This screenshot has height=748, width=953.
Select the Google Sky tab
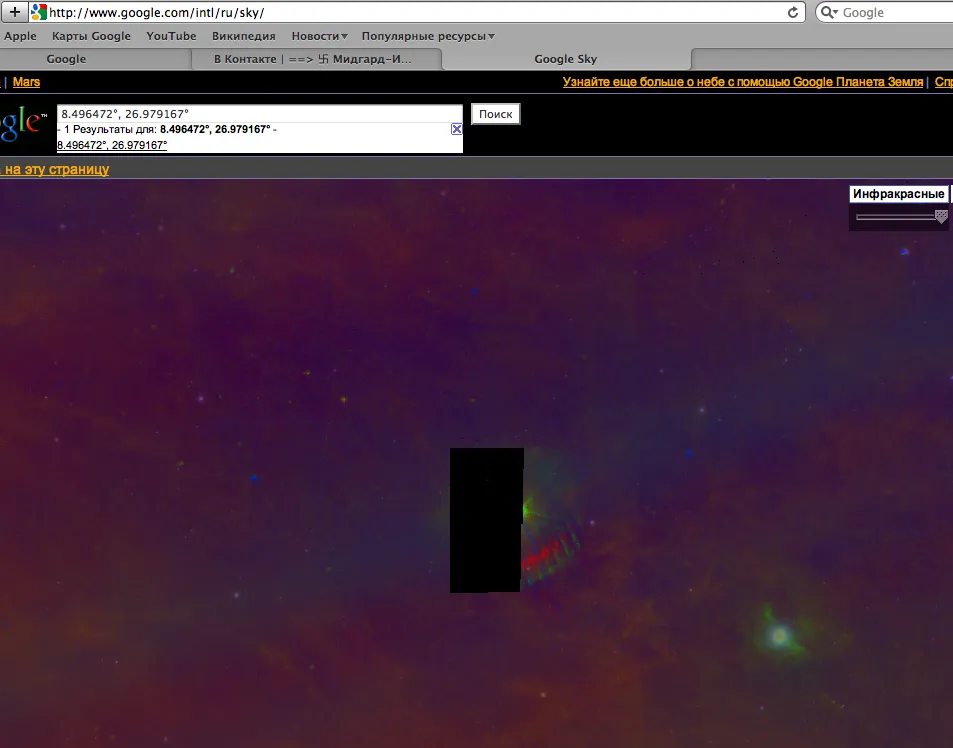565,59
